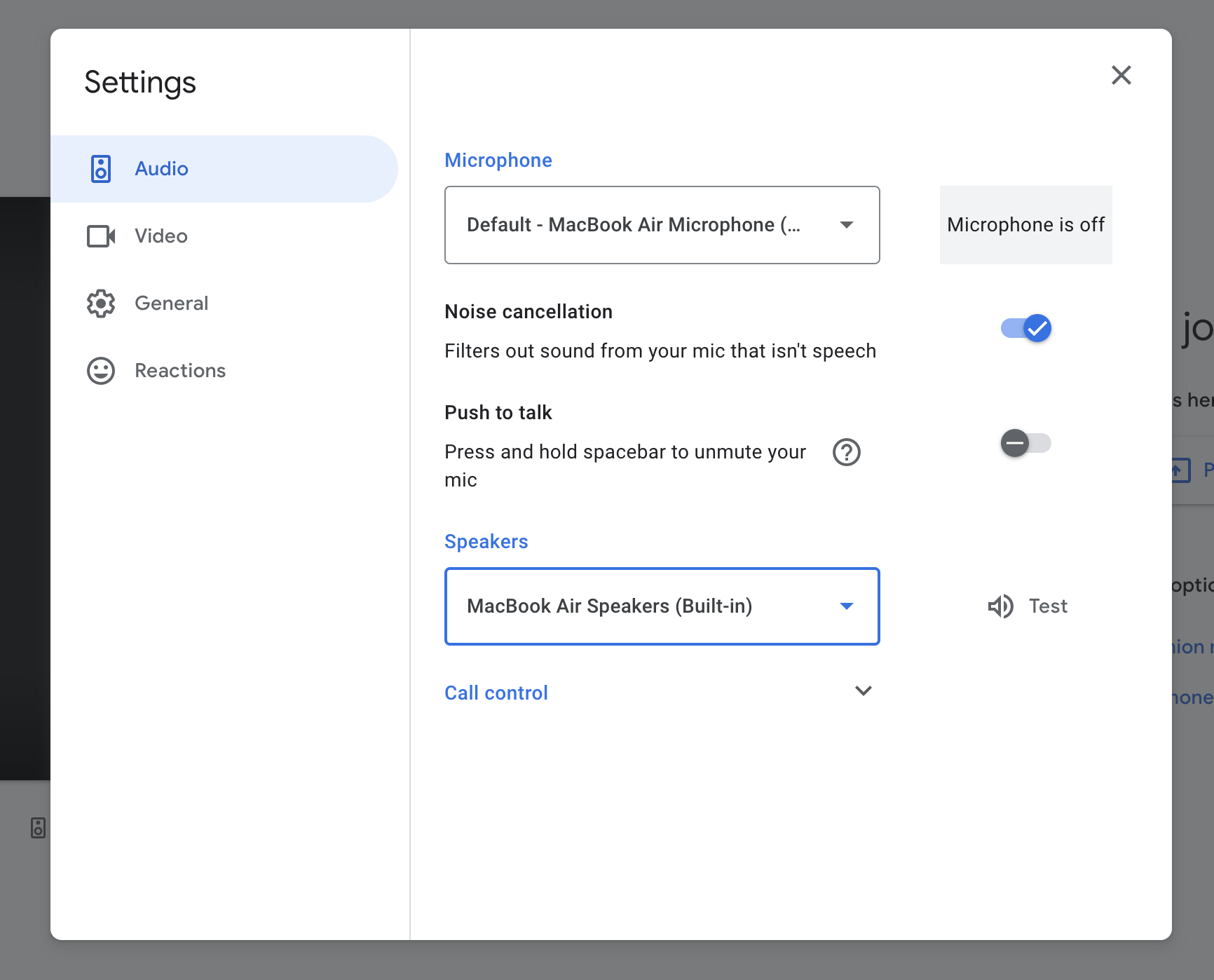Toggle Noise cancellation off then check state

click(x=1025, y=328)
